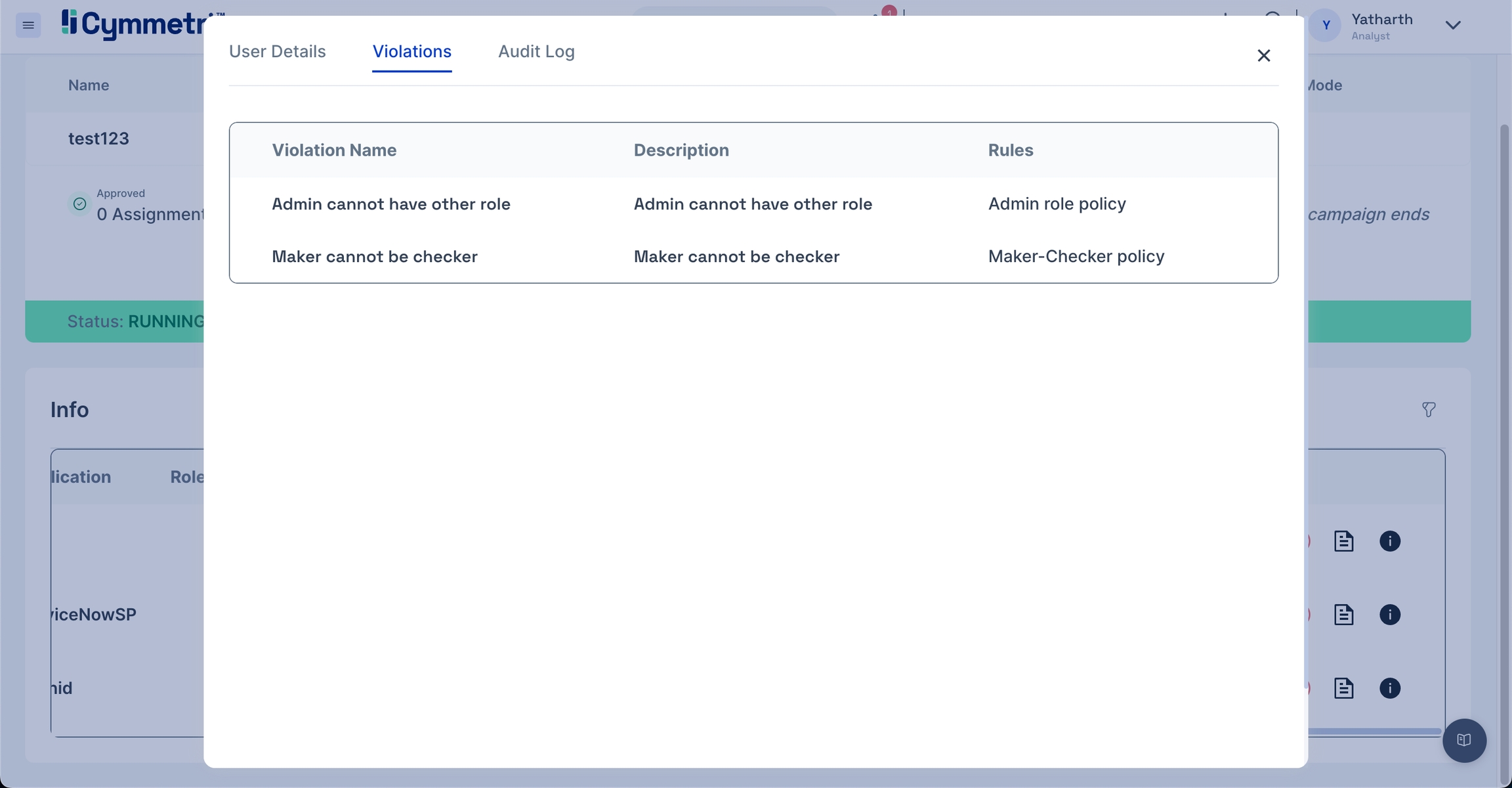Click the Approved checkmark status icon
1512x788 pixels.
[x=79, y=204]
